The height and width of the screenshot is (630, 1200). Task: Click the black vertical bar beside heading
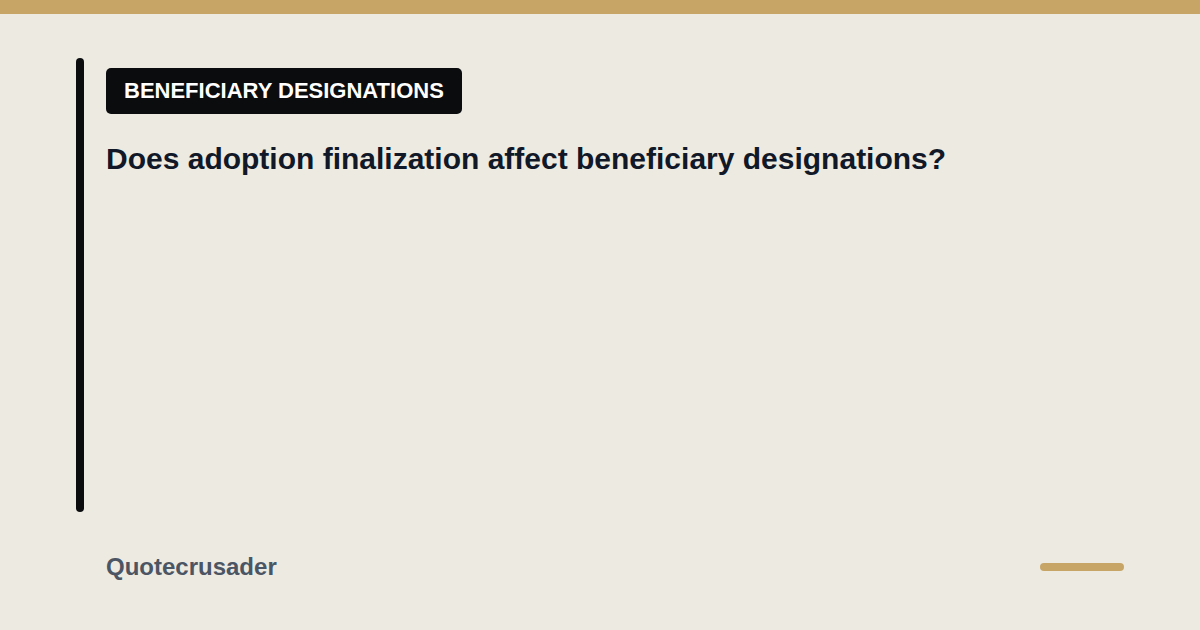[x=80, y=285]
